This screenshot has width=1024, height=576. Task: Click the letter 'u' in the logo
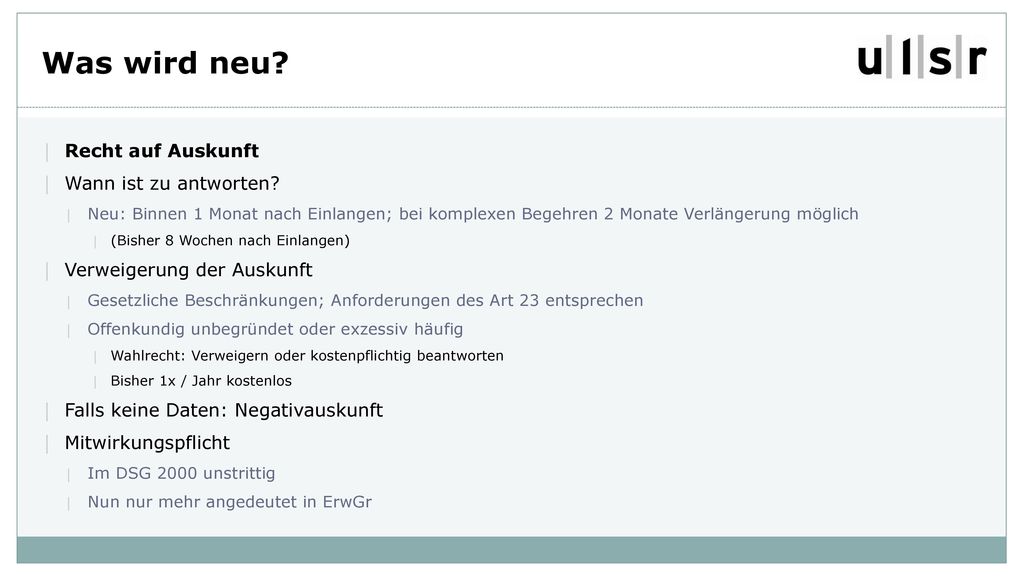click(870, 61)
